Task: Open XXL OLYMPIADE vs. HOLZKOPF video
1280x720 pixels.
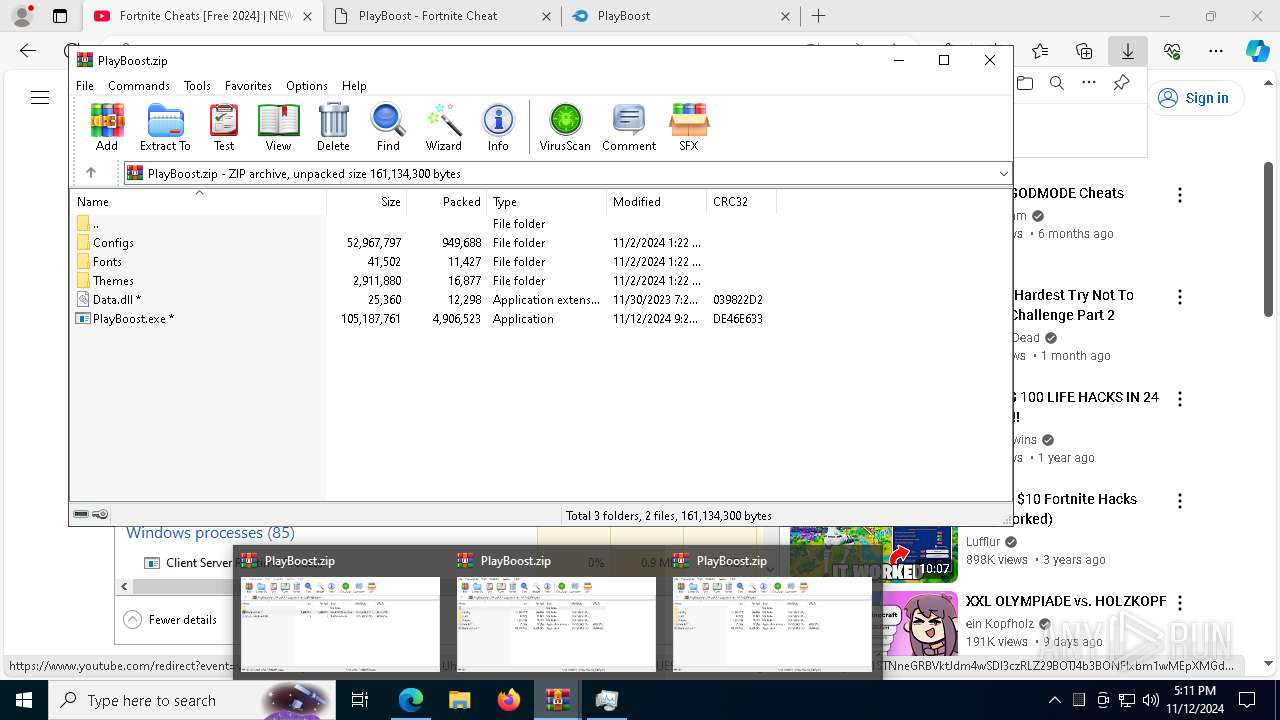Action: (x=1066, y=601)
